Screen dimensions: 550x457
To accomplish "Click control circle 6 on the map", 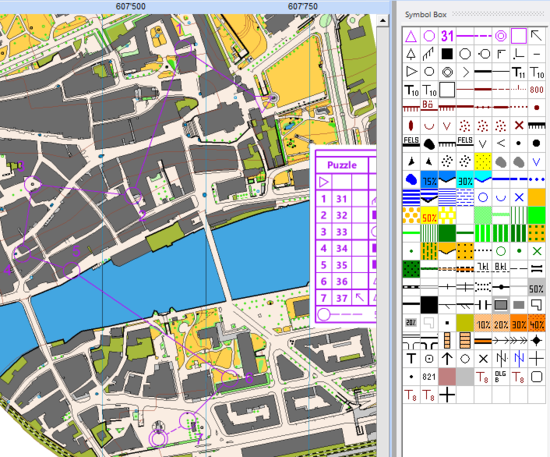I will coord(230,378).
